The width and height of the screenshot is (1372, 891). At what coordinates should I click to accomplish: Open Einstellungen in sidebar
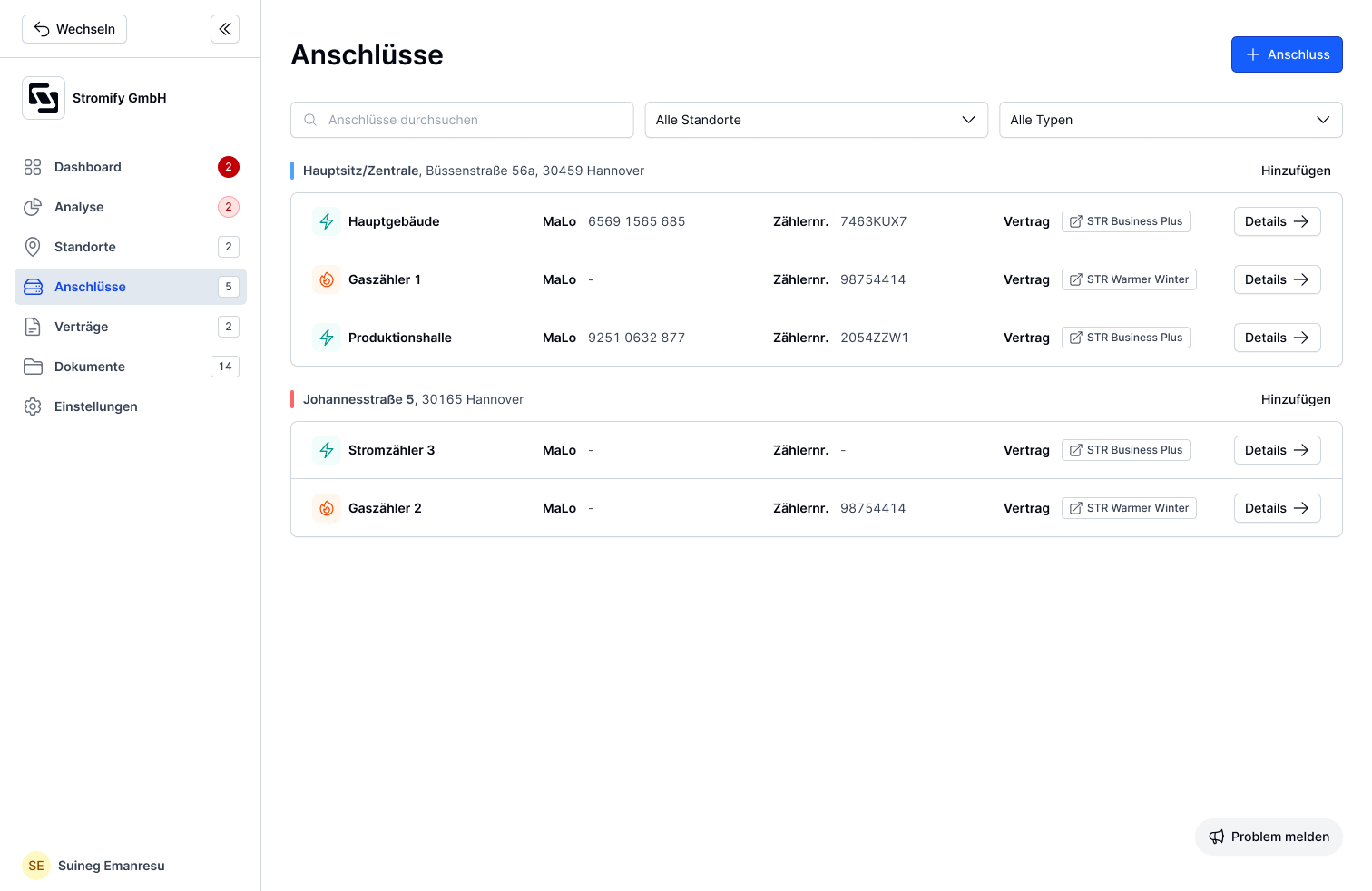pos(131,406)
